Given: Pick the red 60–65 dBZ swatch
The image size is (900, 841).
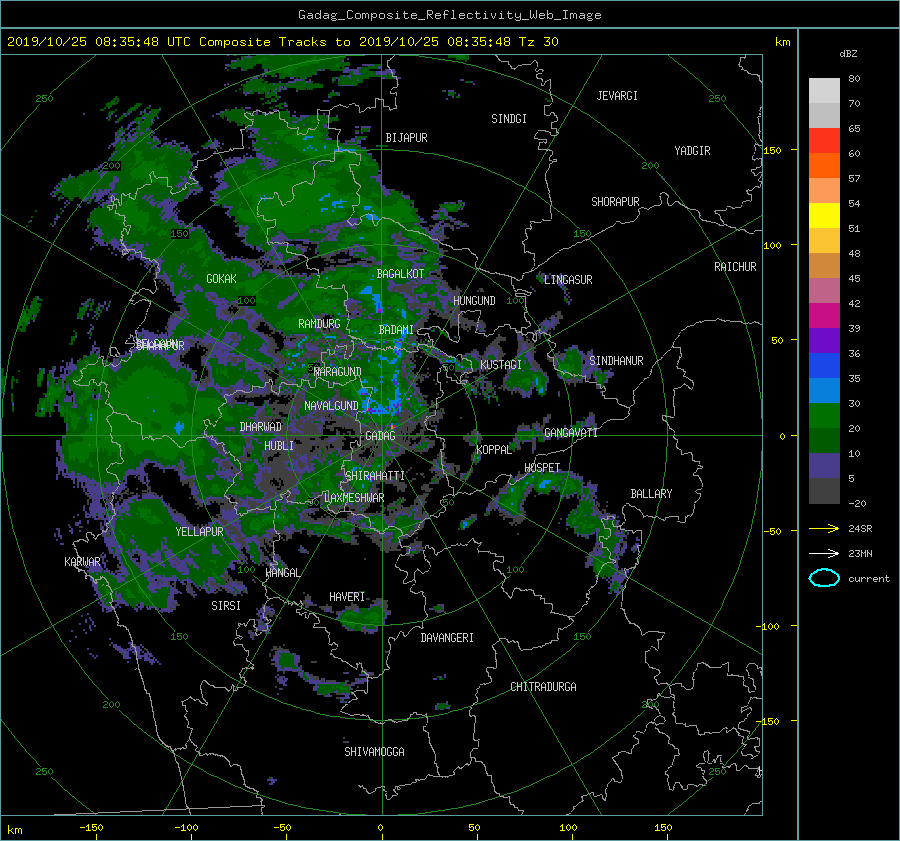Looking at the screenshot, I should point(824,141).
